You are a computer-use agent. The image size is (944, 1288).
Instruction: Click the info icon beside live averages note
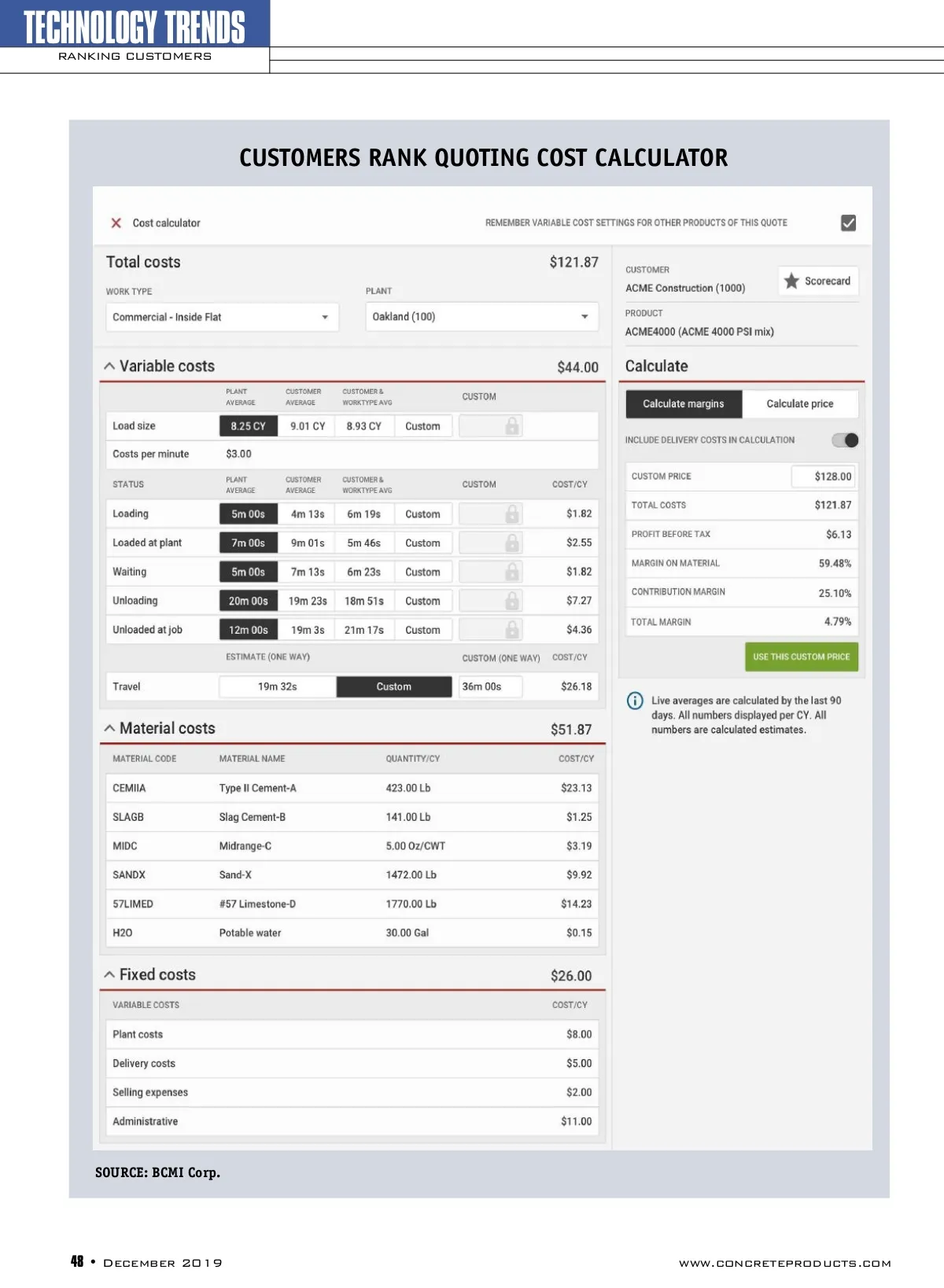[x=635, y=701]
